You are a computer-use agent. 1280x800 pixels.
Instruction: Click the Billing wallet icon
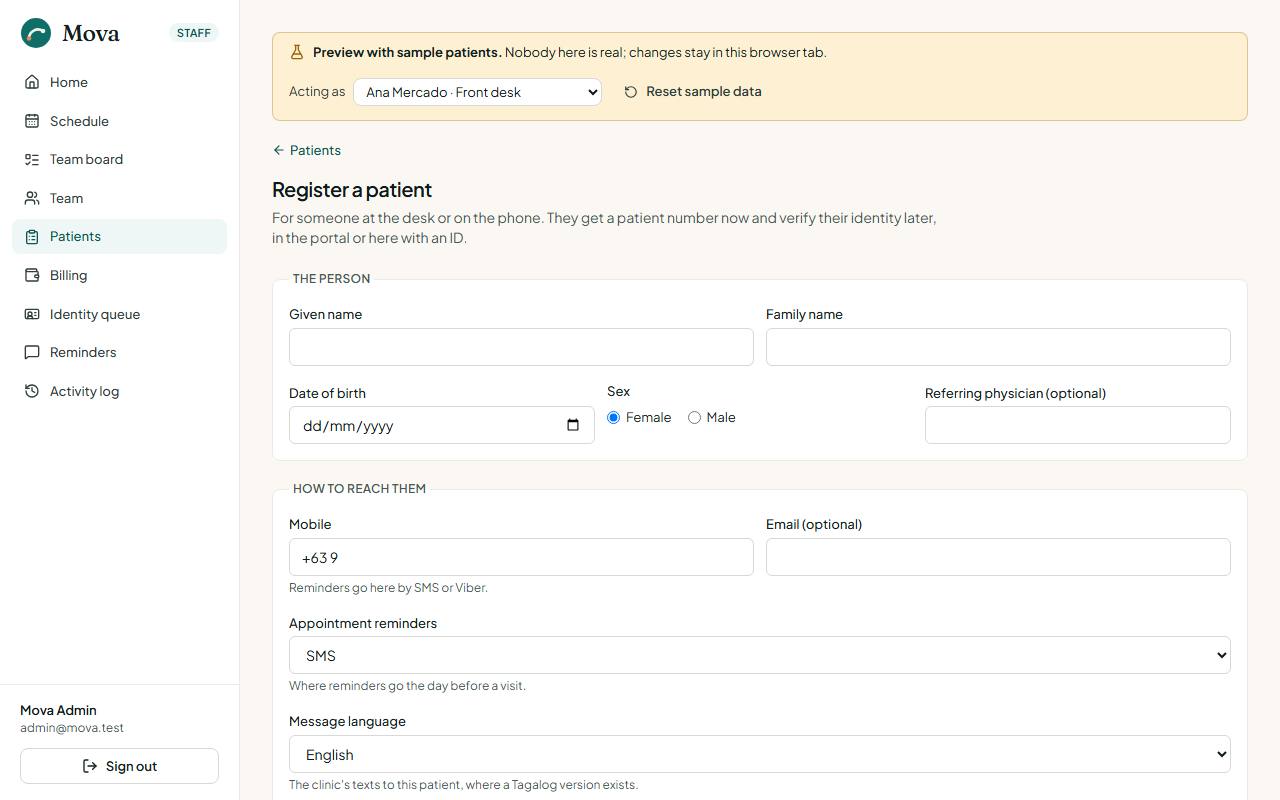32,275
